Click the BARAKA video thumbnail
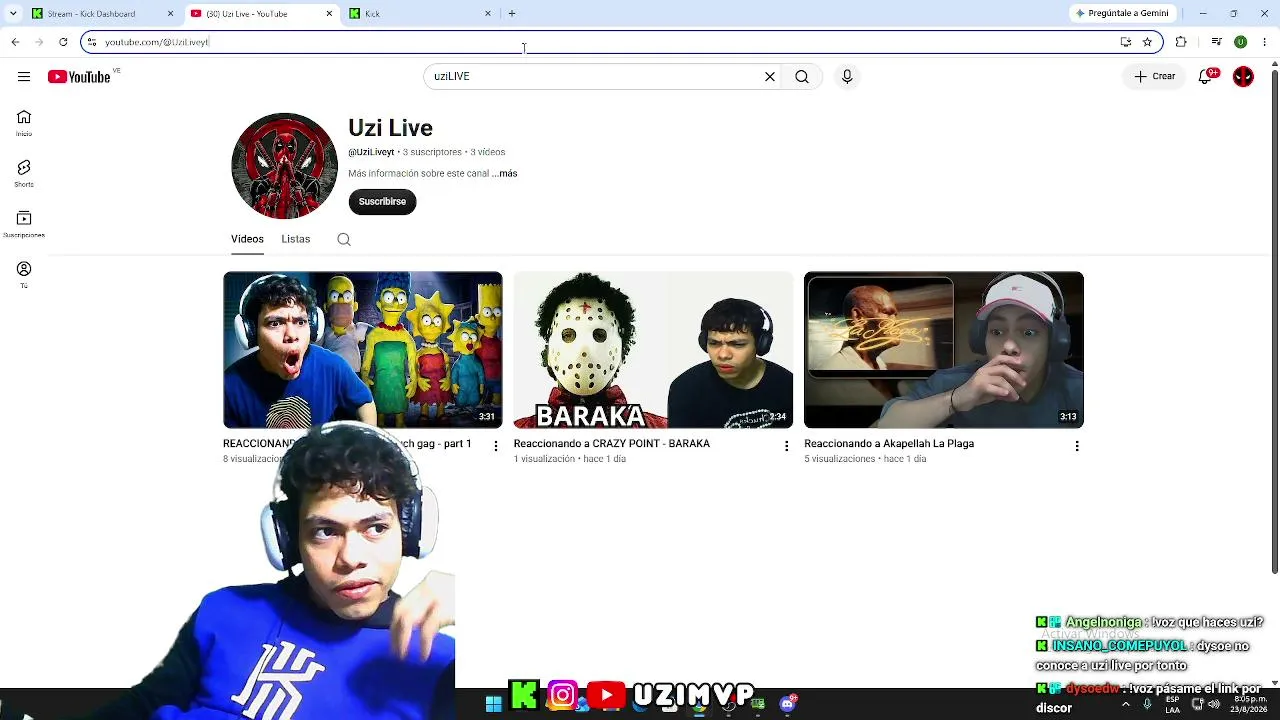 point(653,350)
